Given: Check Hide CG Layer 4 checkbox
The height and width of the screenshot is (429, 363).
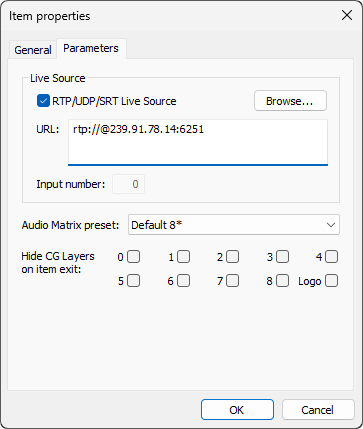Looking at the screenshot, I should 332,257.
